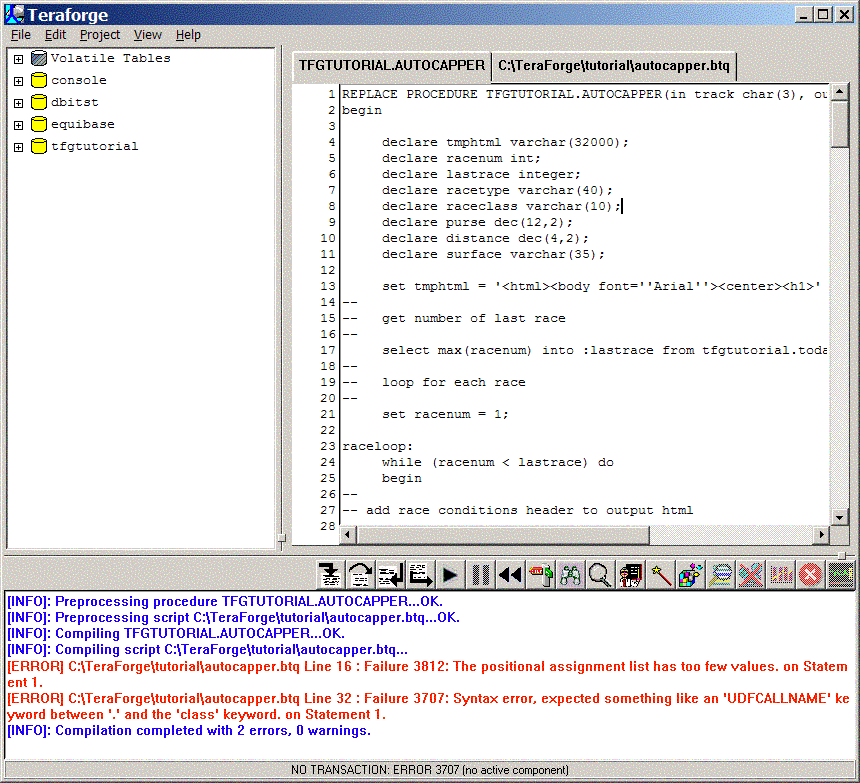Click the console yellow database icon
Screen dimensions: 860x783
(x=39, y=80)
